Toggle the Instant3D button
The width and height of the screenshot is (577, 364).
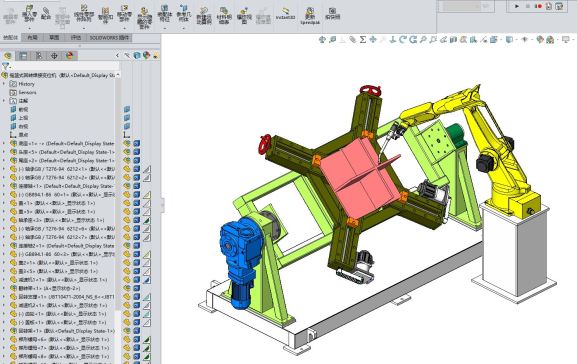click(x=286, y=13)
